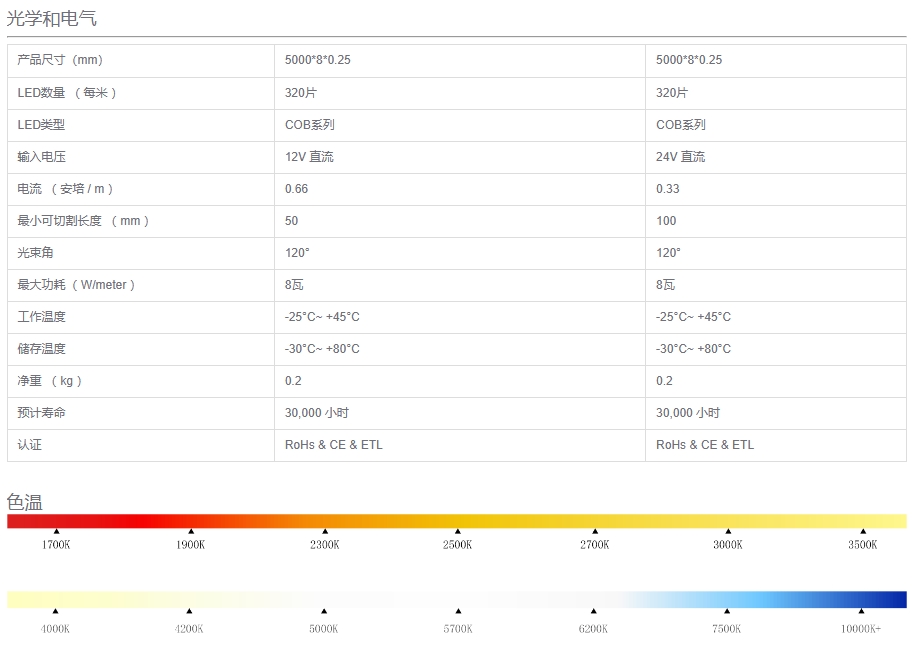Select the 12V 直流 input voltage cell
This screenshot has width=914, height=667.
click(x=309, y=157)
